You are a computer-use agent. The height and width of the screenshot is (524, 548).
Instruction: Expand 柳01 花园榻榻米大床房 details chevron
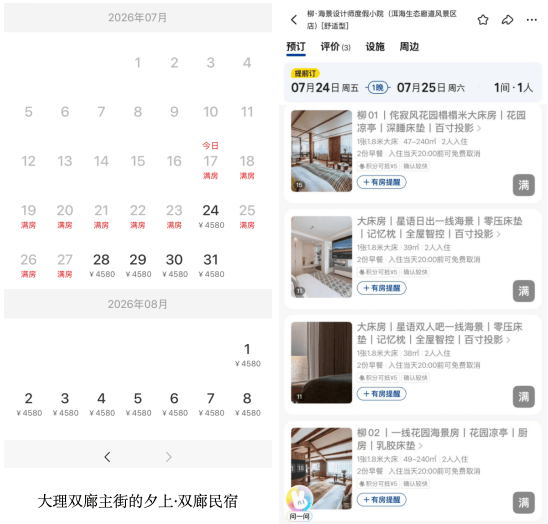pos(479,129)
